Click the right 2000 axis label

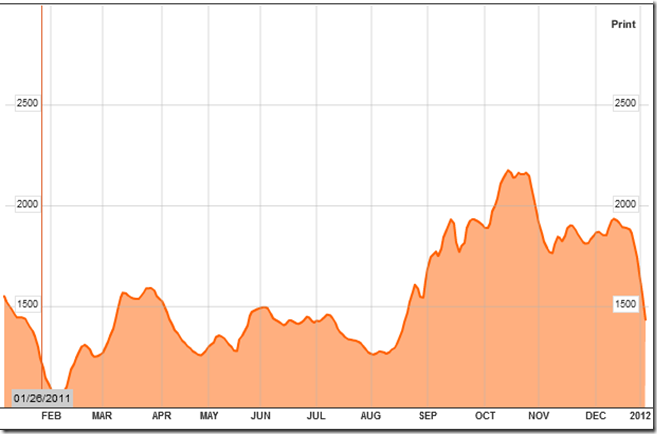coord(625,204)
